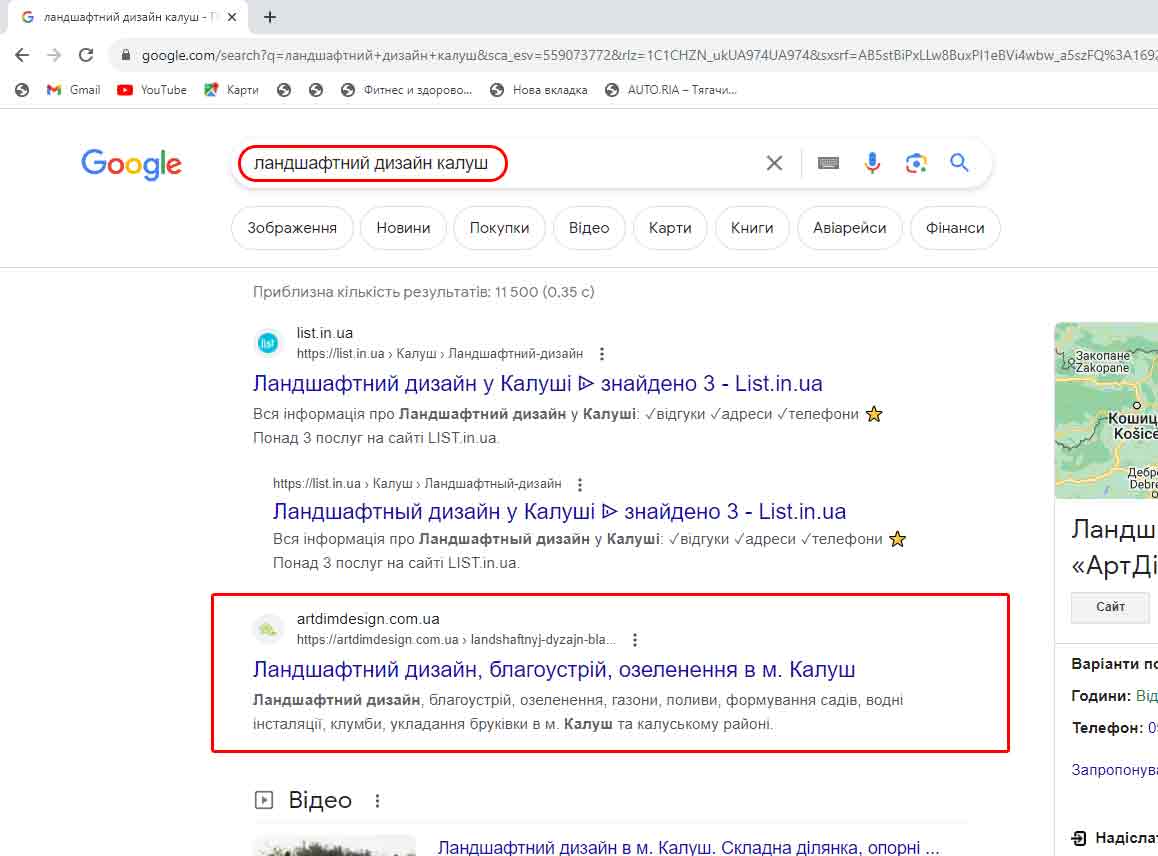Reload the current page
1158x856 pixels.
point(86,55)
